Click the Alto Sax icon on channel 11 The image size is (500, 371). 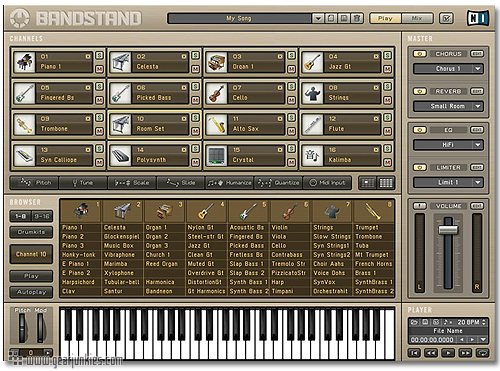(216, 124)
